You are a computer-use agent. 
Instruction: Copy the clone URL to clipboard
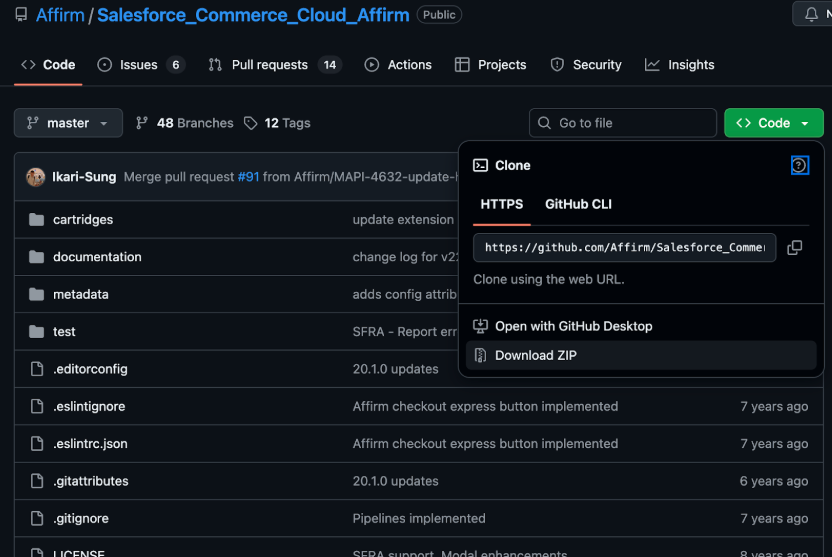(x=794, y=248)
